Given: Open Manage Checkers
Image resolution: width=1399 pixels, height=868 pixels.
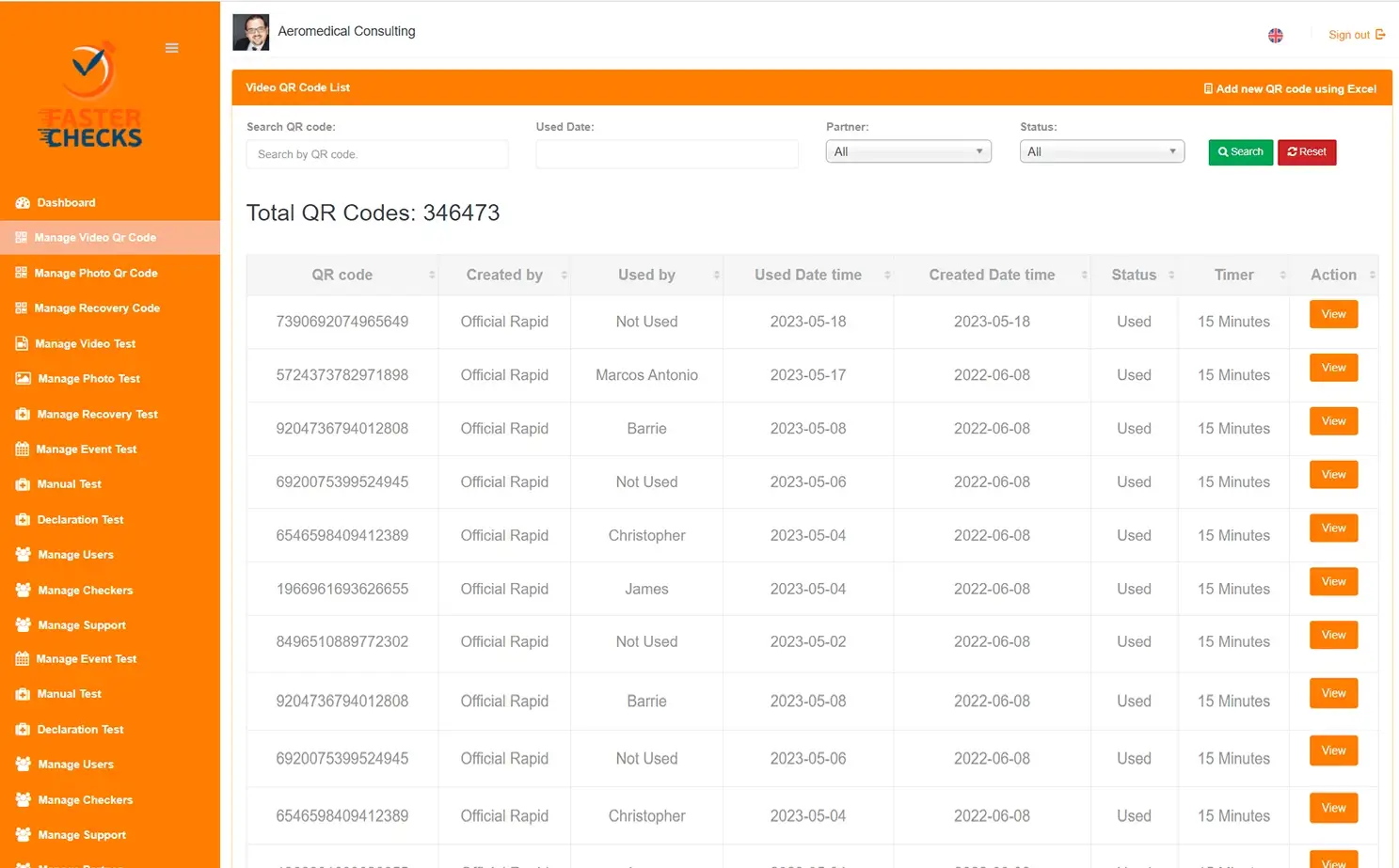Looking at the screenshot, I should tap(84, 590).
